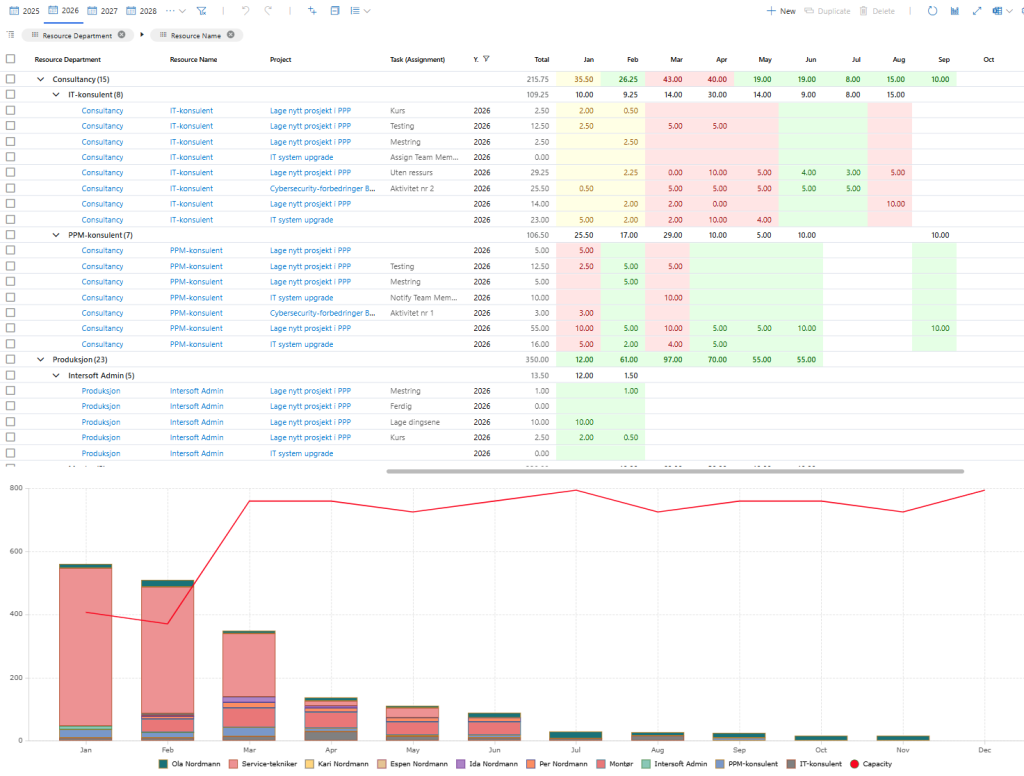Click the refresh icon
Screen dimensions: 1024x776
pos(933,10)
